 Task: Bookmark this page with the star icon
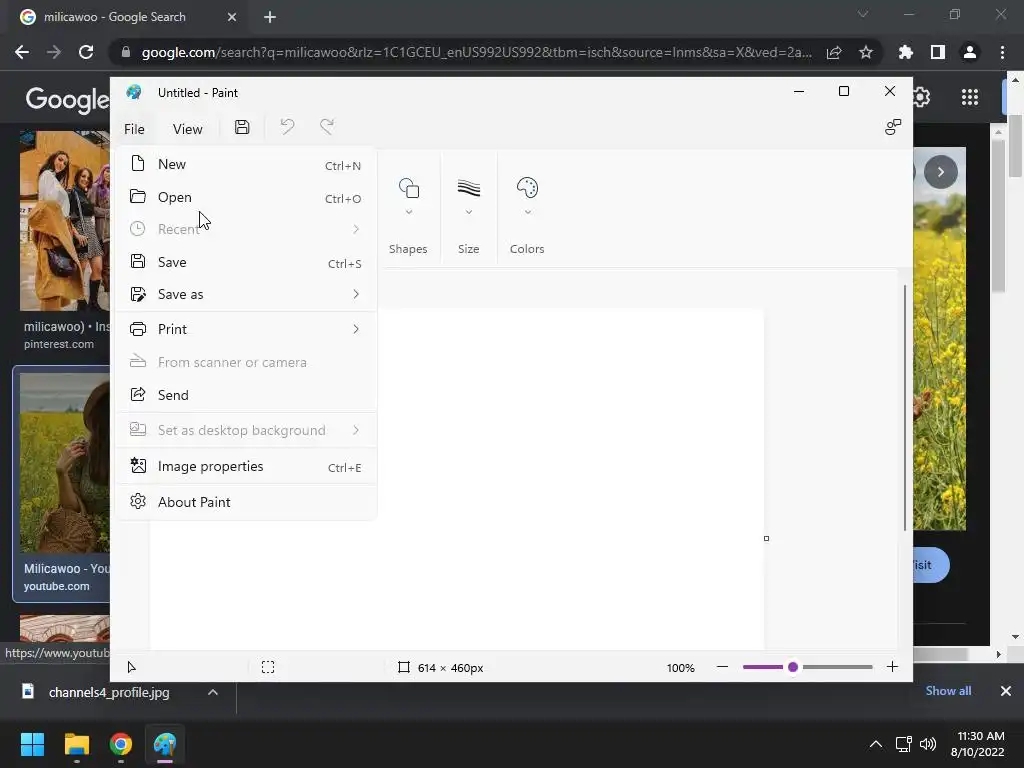pos(865,52)
